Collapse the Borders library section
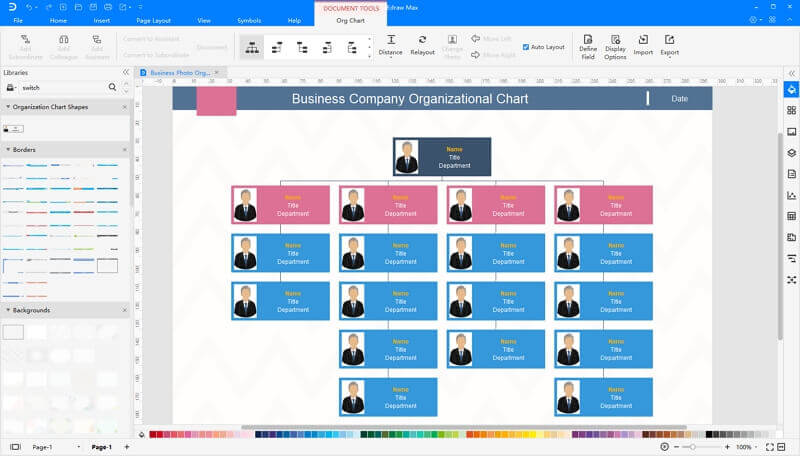The width and height of the screenshot is (800, 456). point(8,149)
